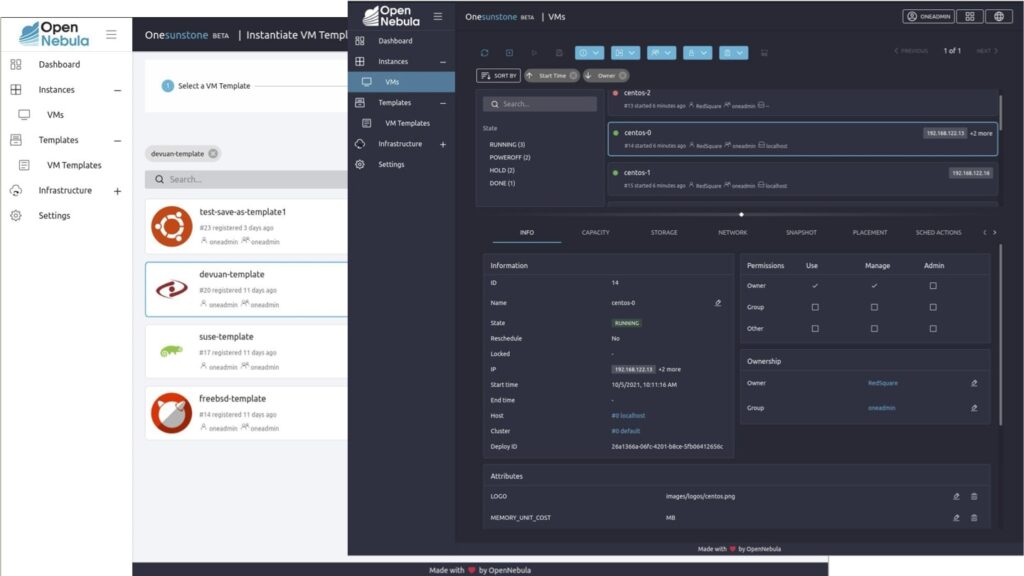Click the OpenNebula logo in the light window
The image size is (1024, 576).
[x=54, y=35]
